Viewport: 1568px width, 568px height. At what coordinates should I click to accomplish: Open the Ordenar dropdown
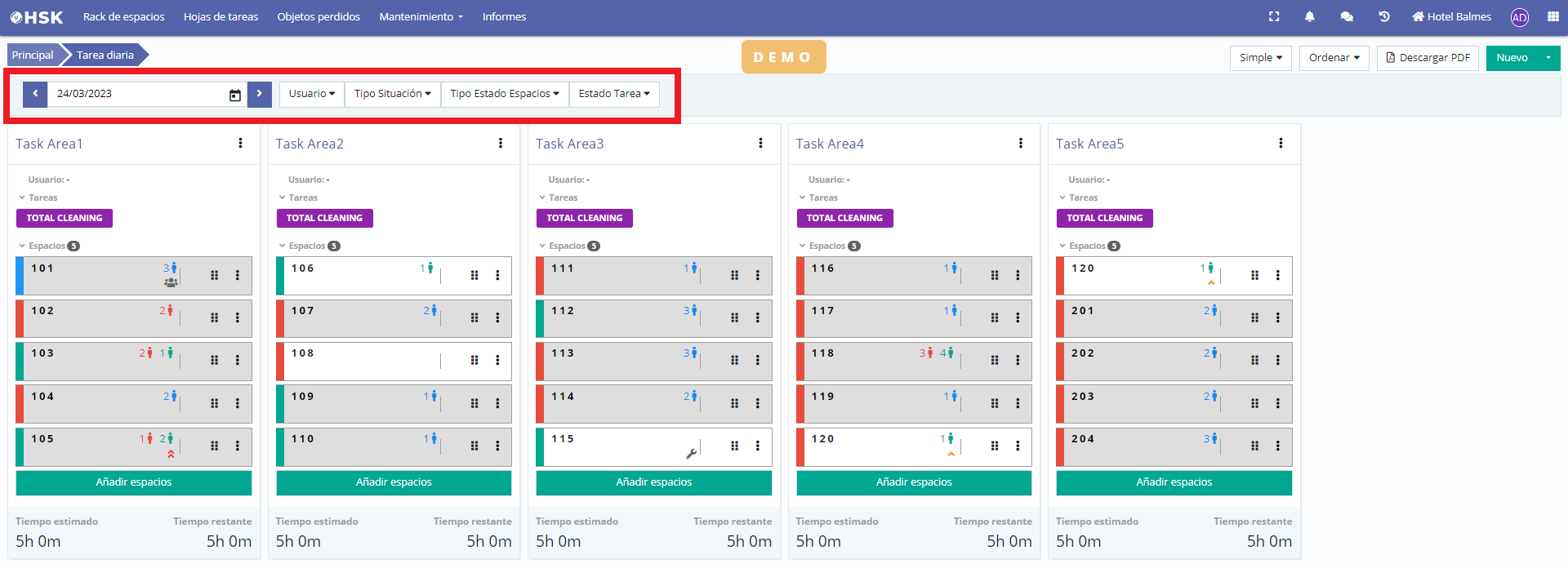(x=1334, y=58)
